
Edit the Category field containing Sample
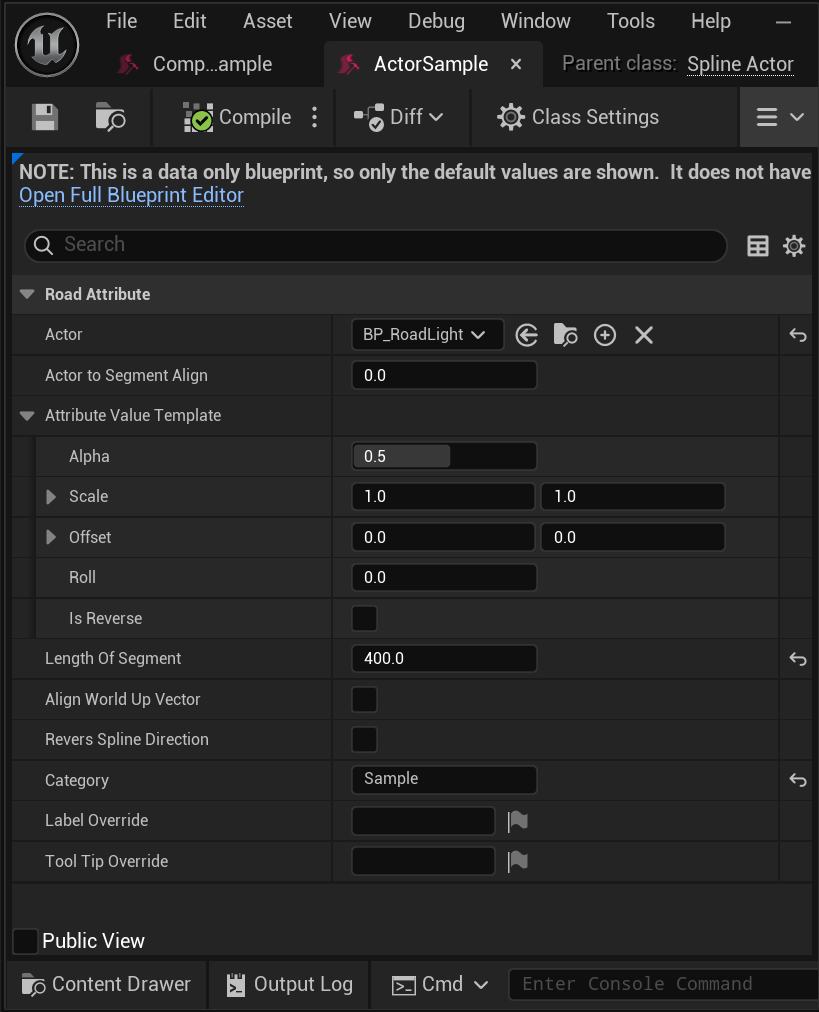444,780
